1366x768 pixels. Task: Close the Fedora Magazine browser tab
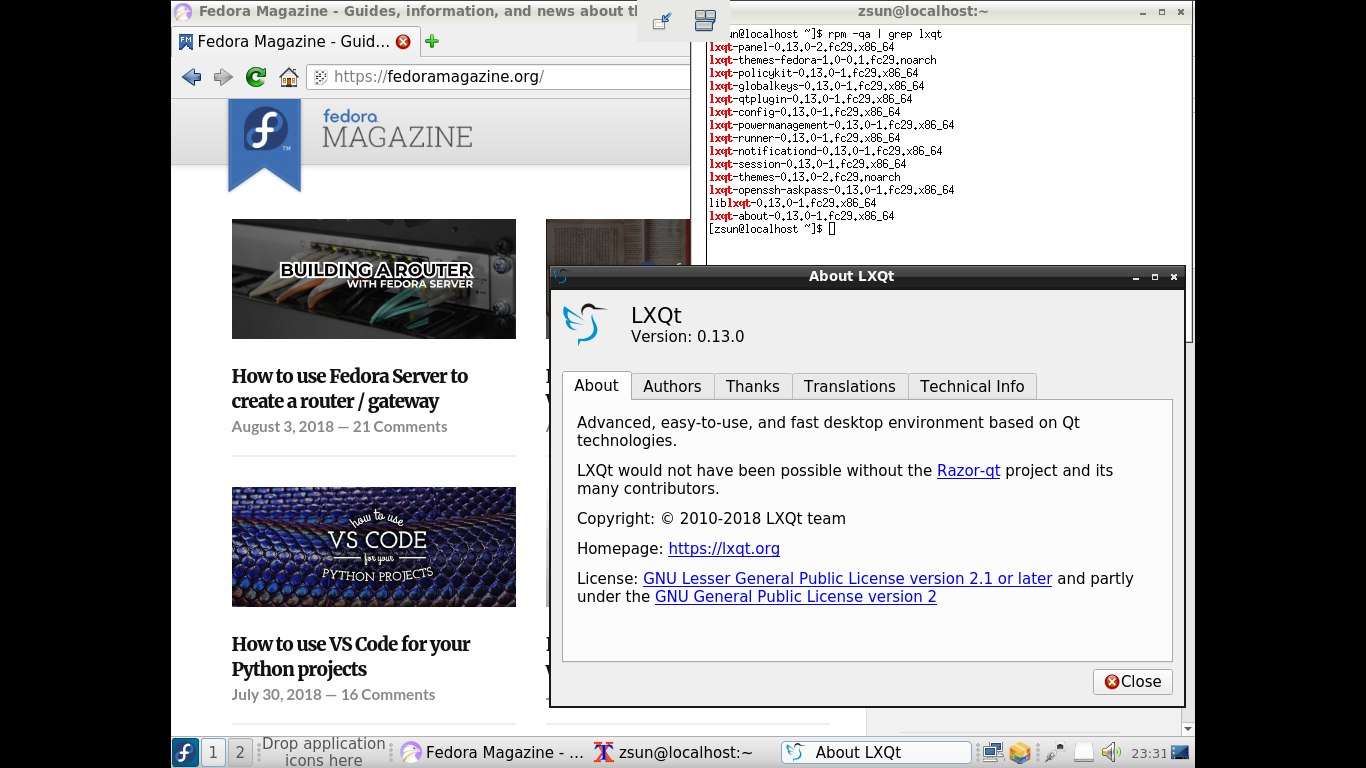(x=403, y=42)
